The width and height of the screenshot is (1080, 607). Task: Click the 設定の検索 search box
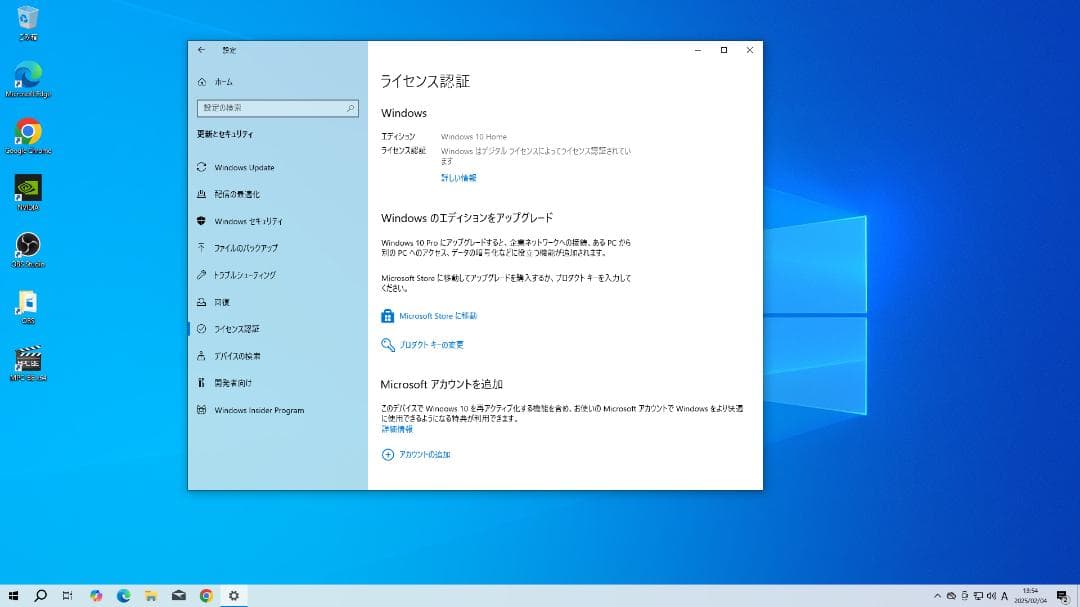(277, 107)
